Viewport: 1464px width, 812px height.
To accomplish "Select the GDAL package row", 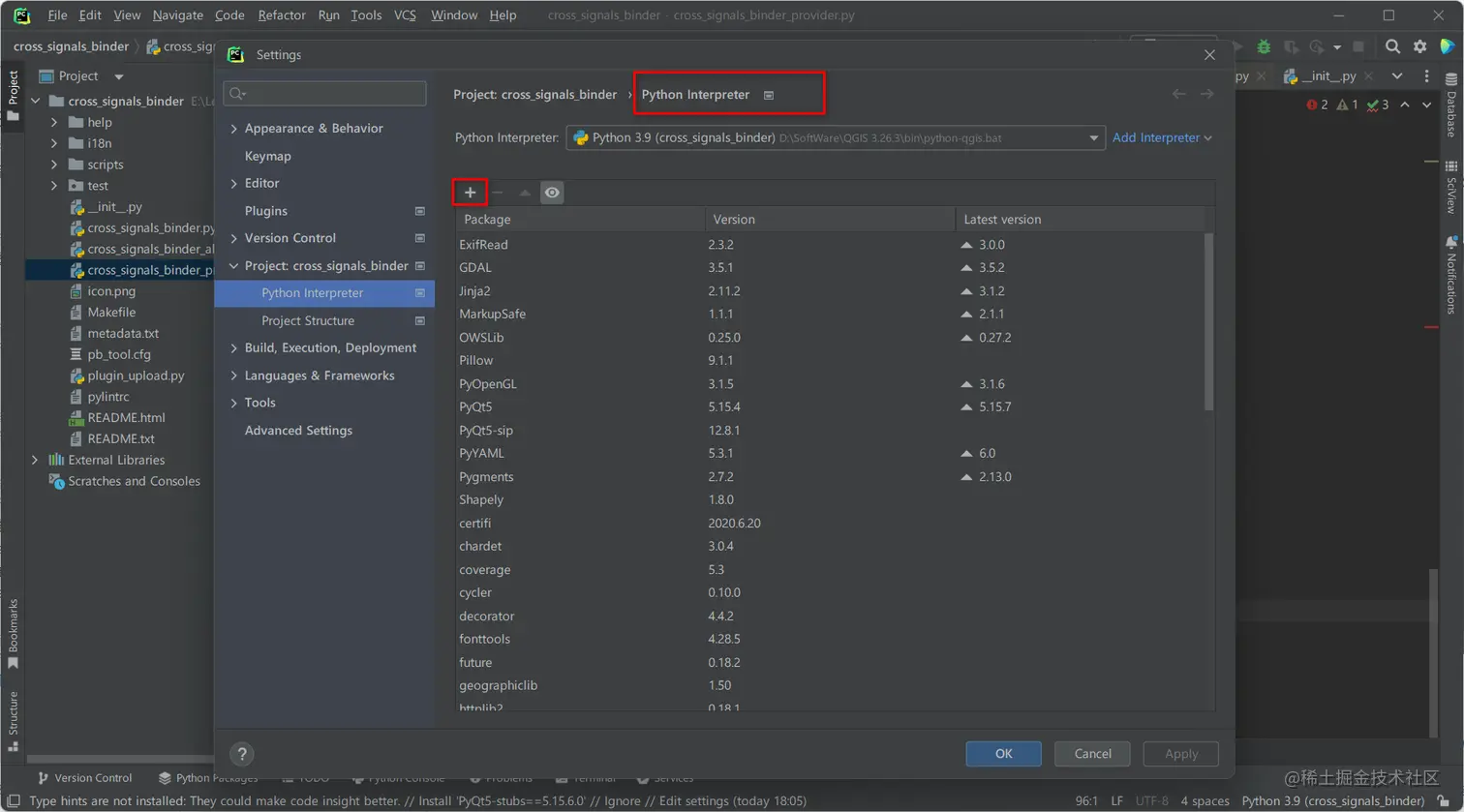I will (x=831, y=268).
